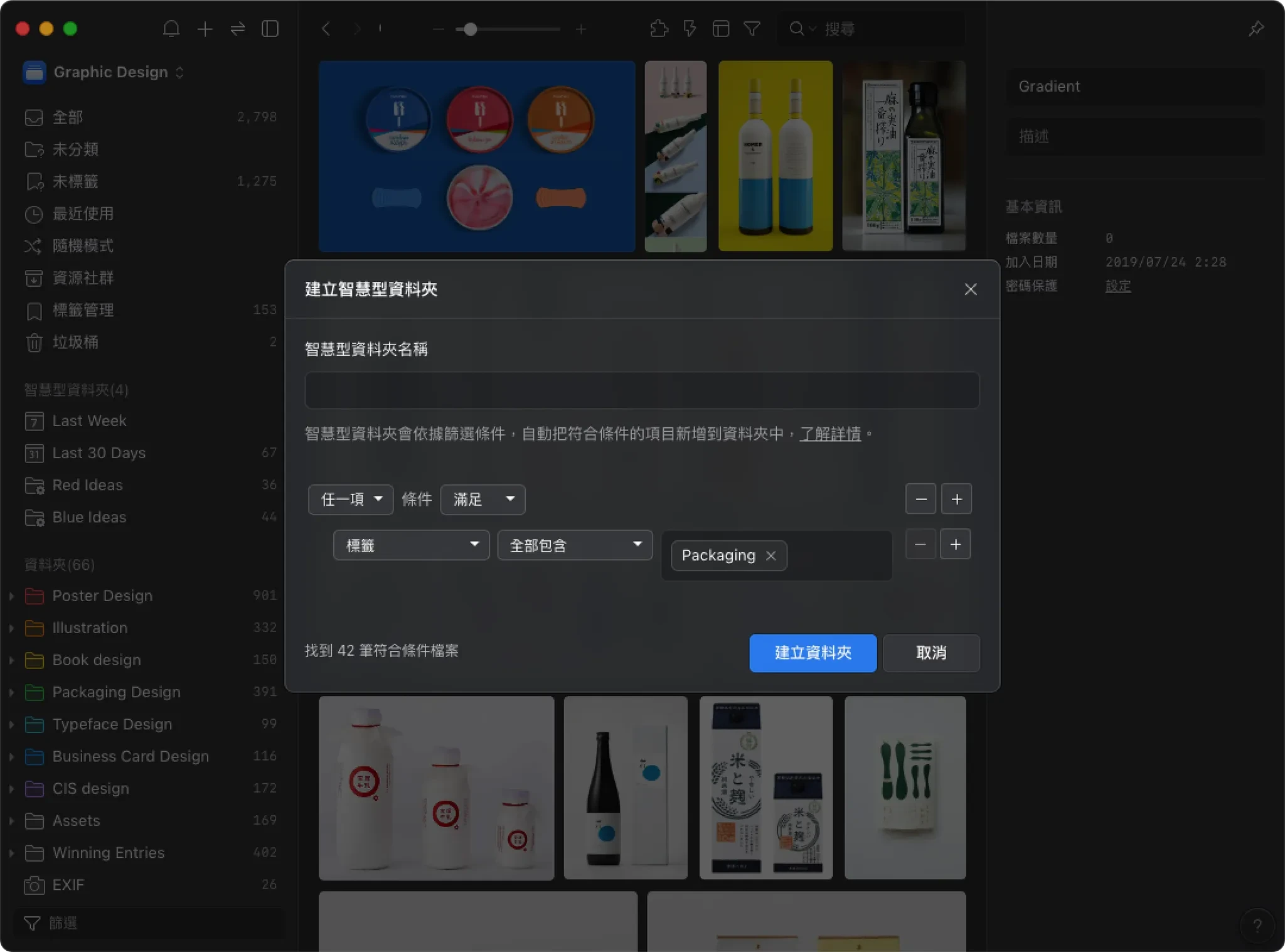Screen dimensions: 1285x952
Task: Select 未分類 in the sidebar
Action: [x=149, y=149]
